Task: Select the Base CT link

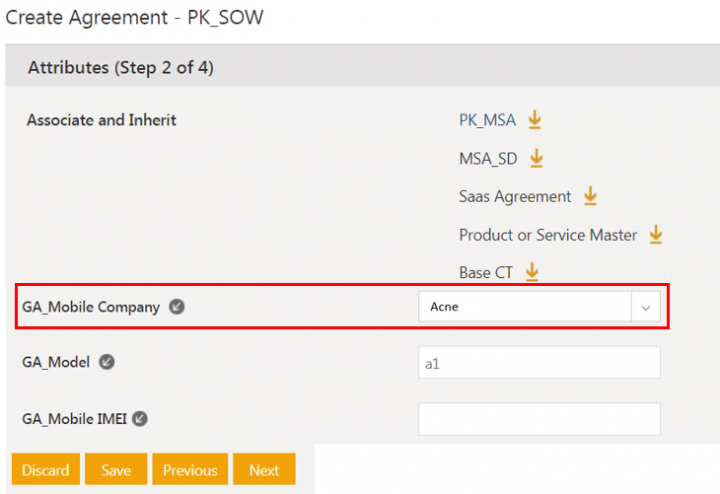Action: tap(488, 273)
